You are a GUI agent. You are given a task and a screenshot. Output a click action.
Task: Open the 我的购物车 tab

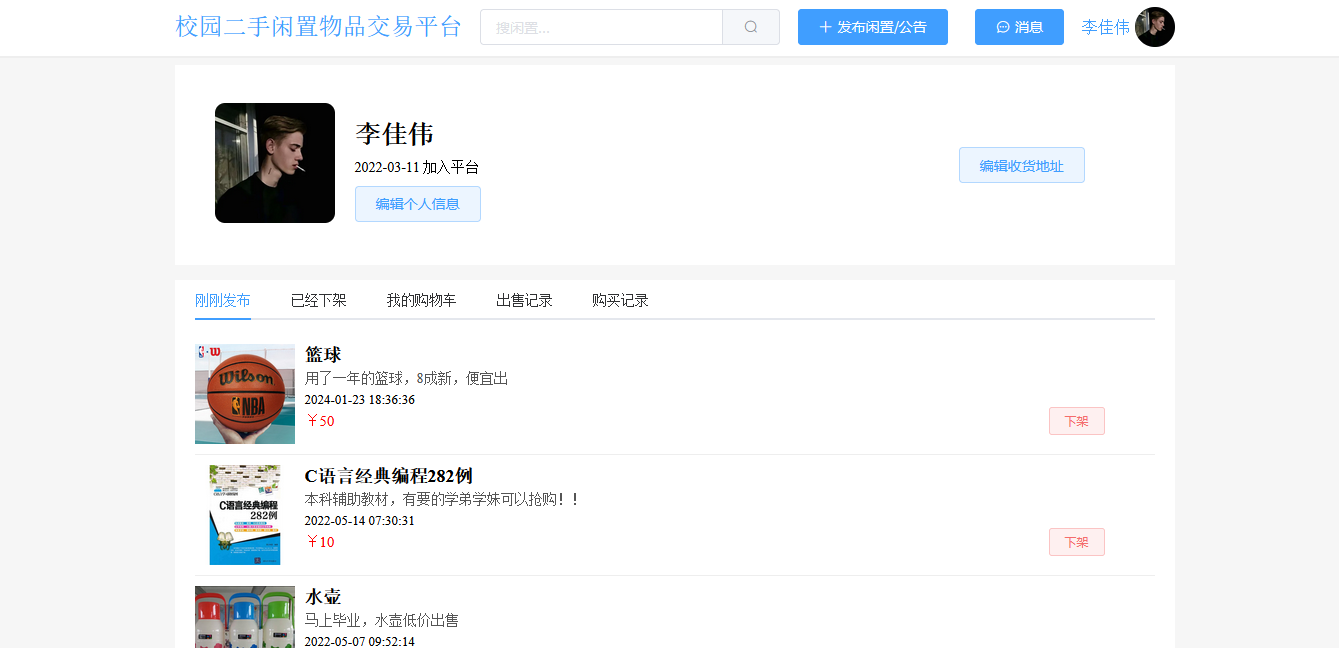tap(419, 300)
